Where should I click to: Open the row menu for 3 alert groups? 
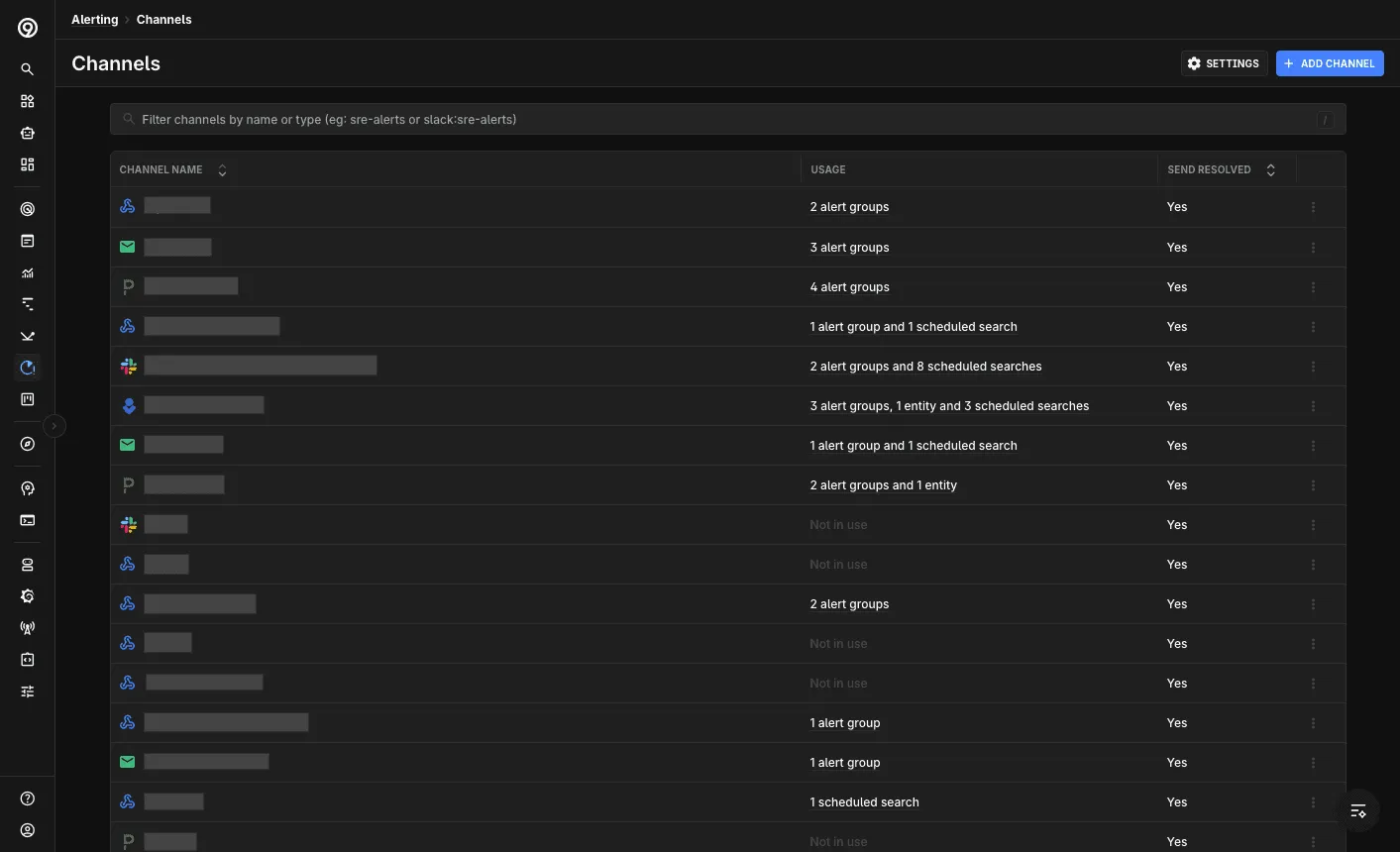point(1314,247)
